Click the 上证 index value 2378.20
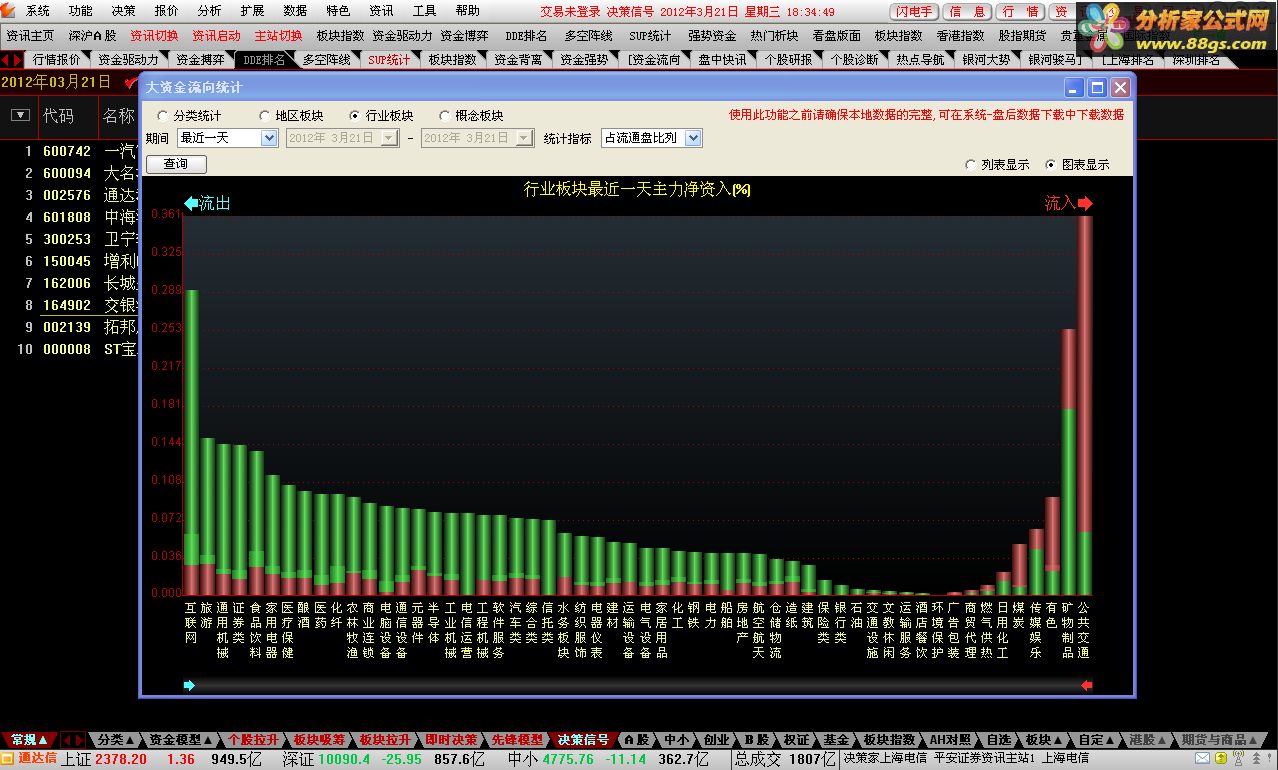This screenshot has width=1278, height=770. tap(121, 759)
